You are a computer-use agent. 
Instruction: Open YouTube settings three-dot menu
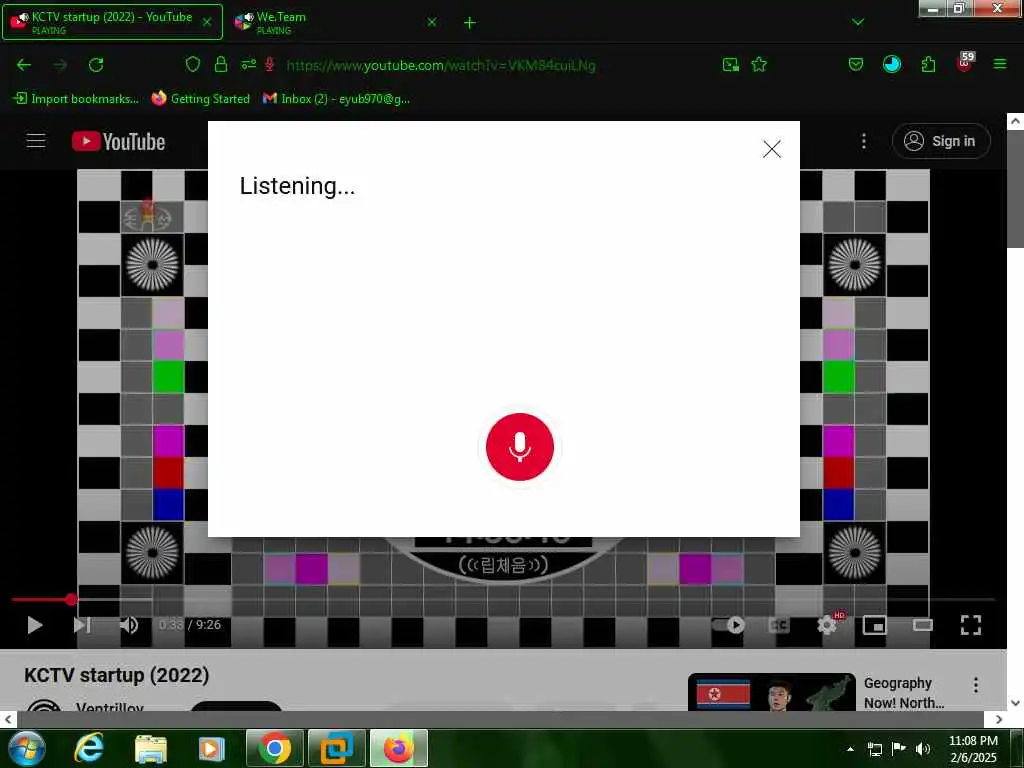click(x=863, y=141)
